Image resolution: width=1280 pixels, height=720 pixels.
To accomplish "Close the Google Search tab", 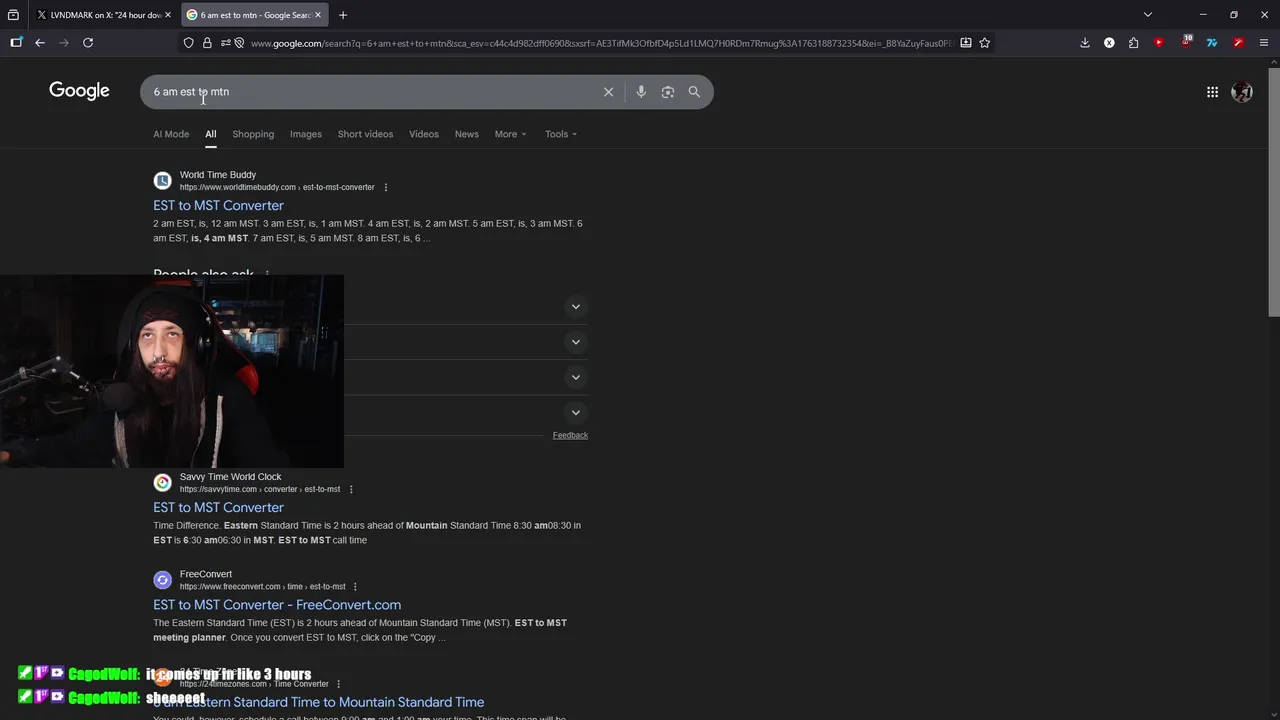I will (x=318, y=15).
